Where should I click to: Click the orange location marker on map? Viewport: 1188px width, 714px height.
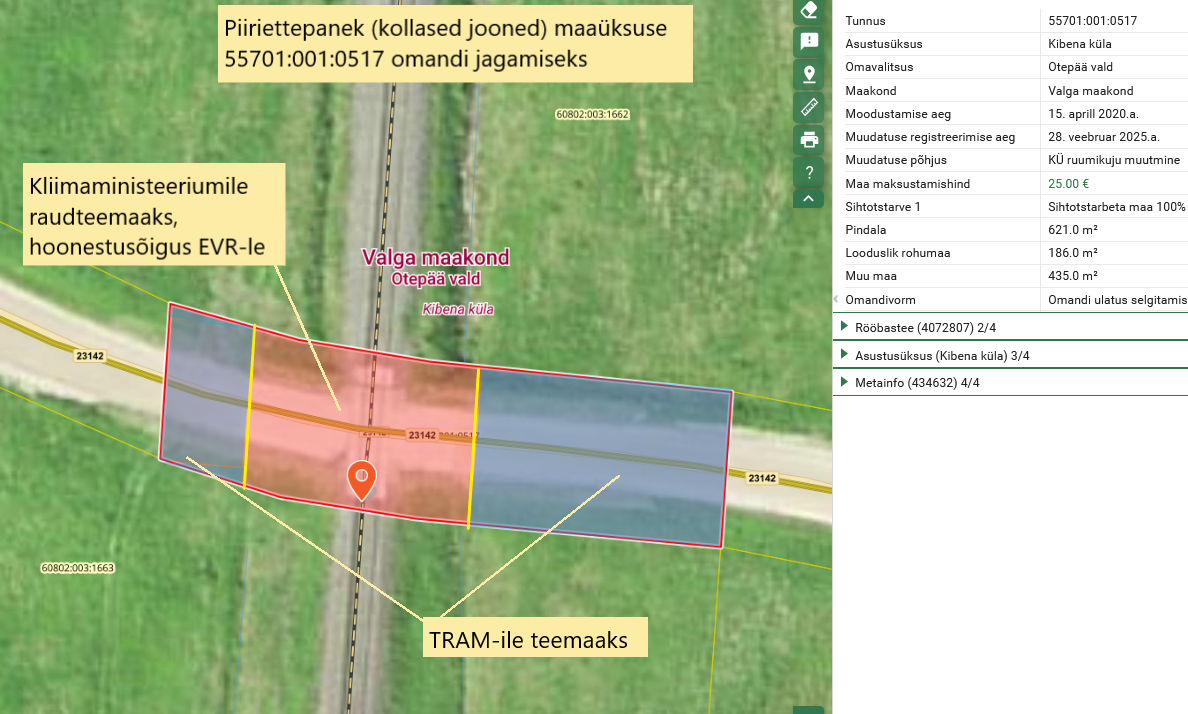point(361,479)
